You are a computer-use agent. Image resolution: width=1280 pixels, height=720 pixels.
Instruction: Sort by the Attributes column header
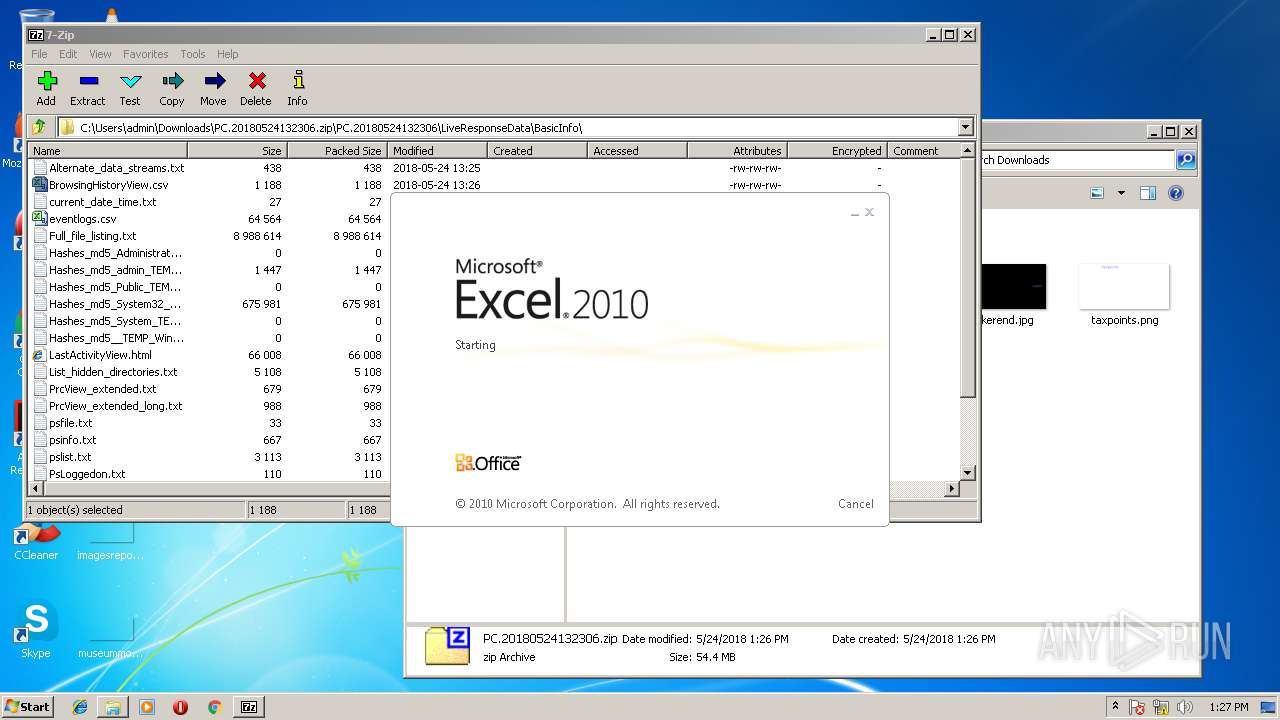click(737, 151)
